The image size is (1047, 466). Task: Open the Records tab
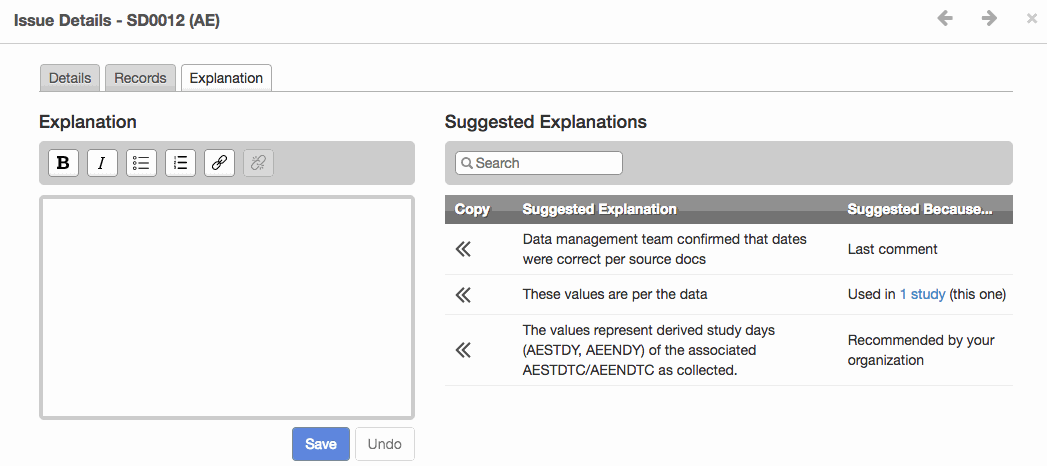(x=140, y=78)
